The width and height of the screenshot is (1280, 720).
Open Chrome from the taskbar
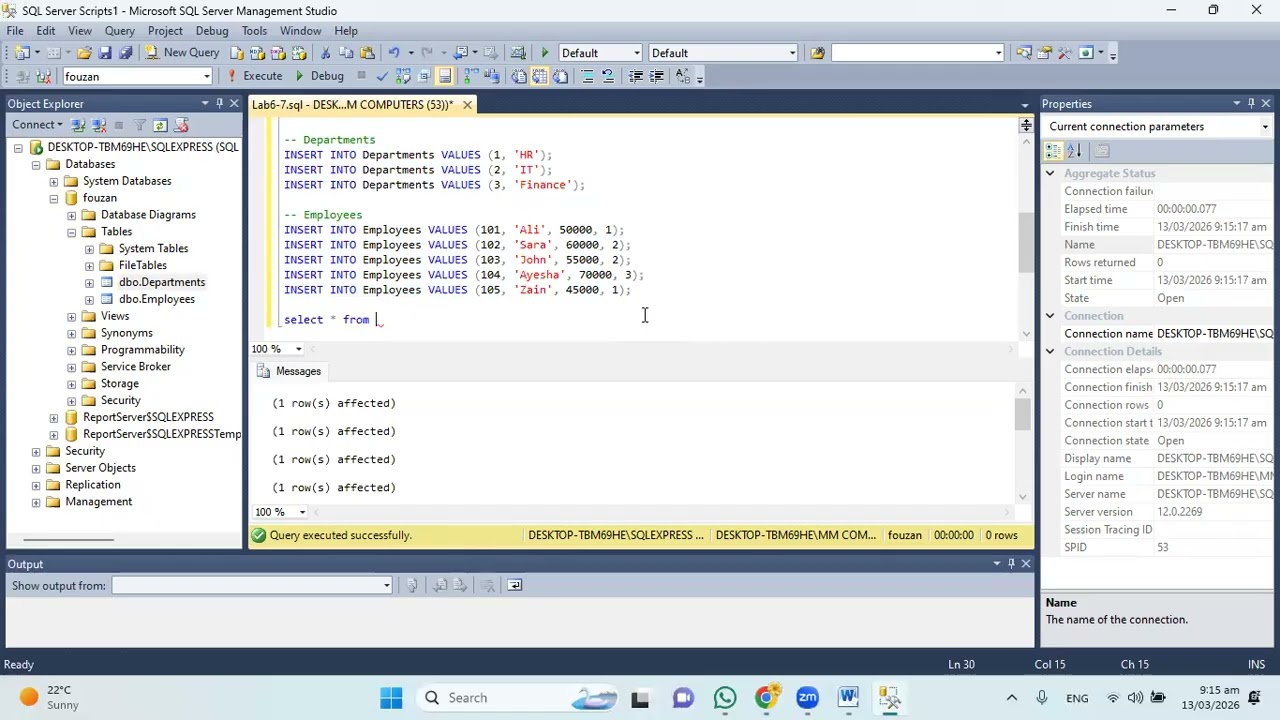[x=765, y=698]
